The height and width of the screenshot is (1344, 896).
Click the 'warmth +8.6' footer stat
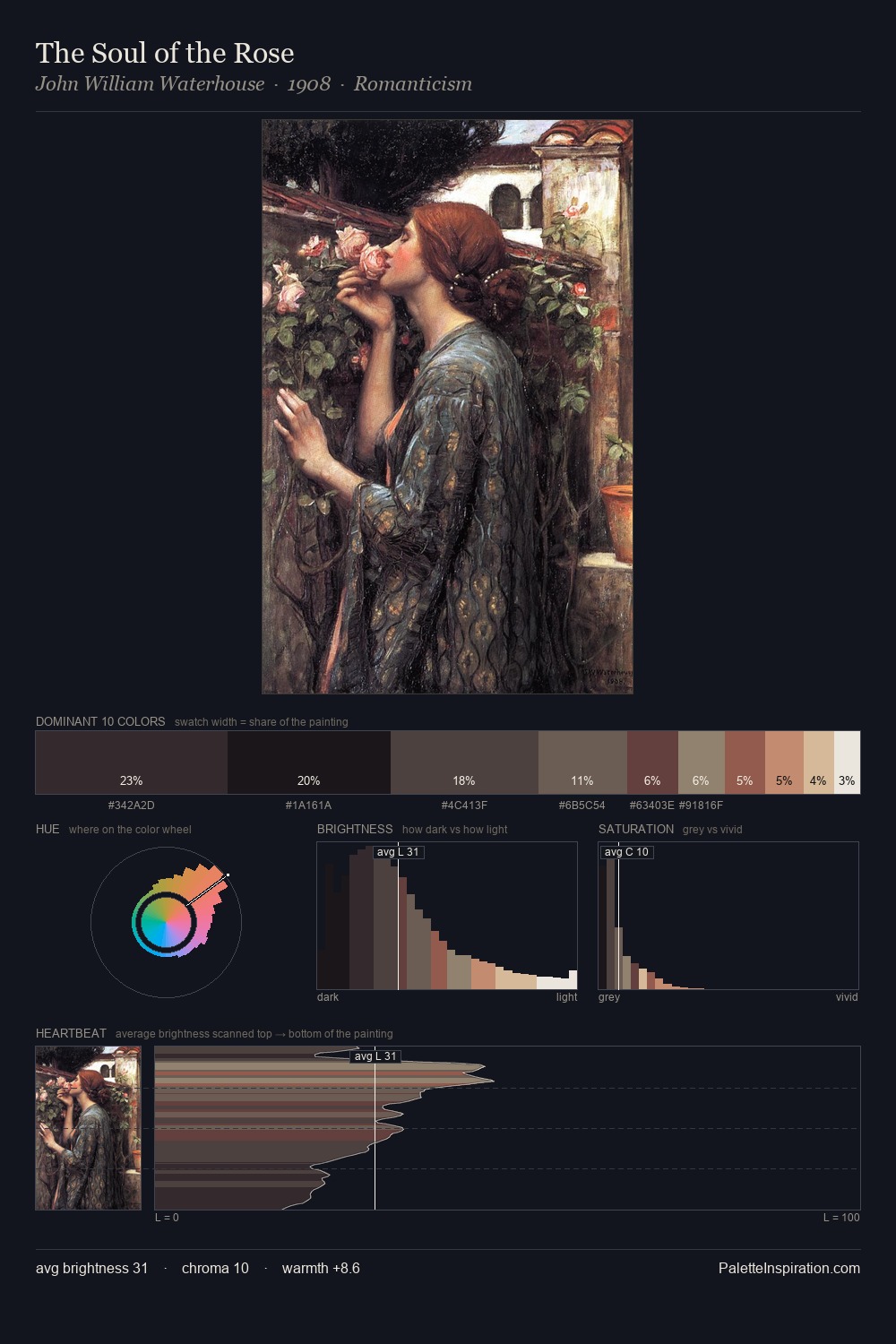pyautogui.click(x=321, y=1268)
